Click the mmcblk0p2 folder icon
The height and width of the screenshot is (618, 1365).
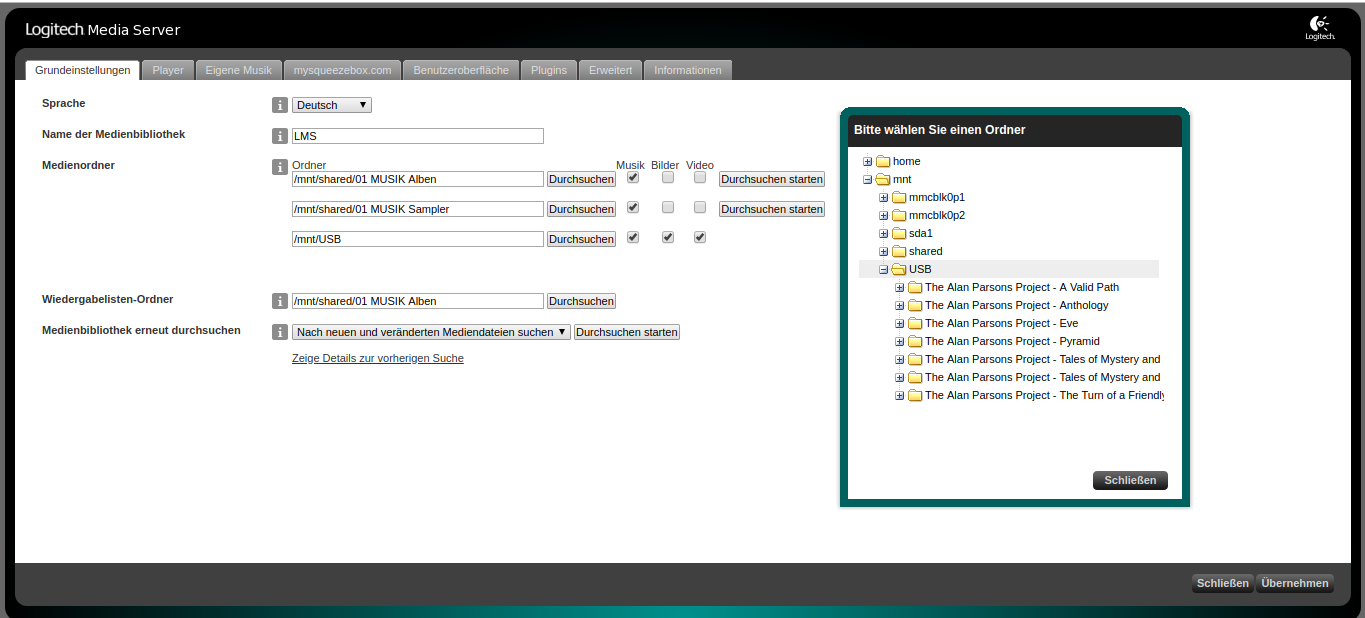(899, 215)
